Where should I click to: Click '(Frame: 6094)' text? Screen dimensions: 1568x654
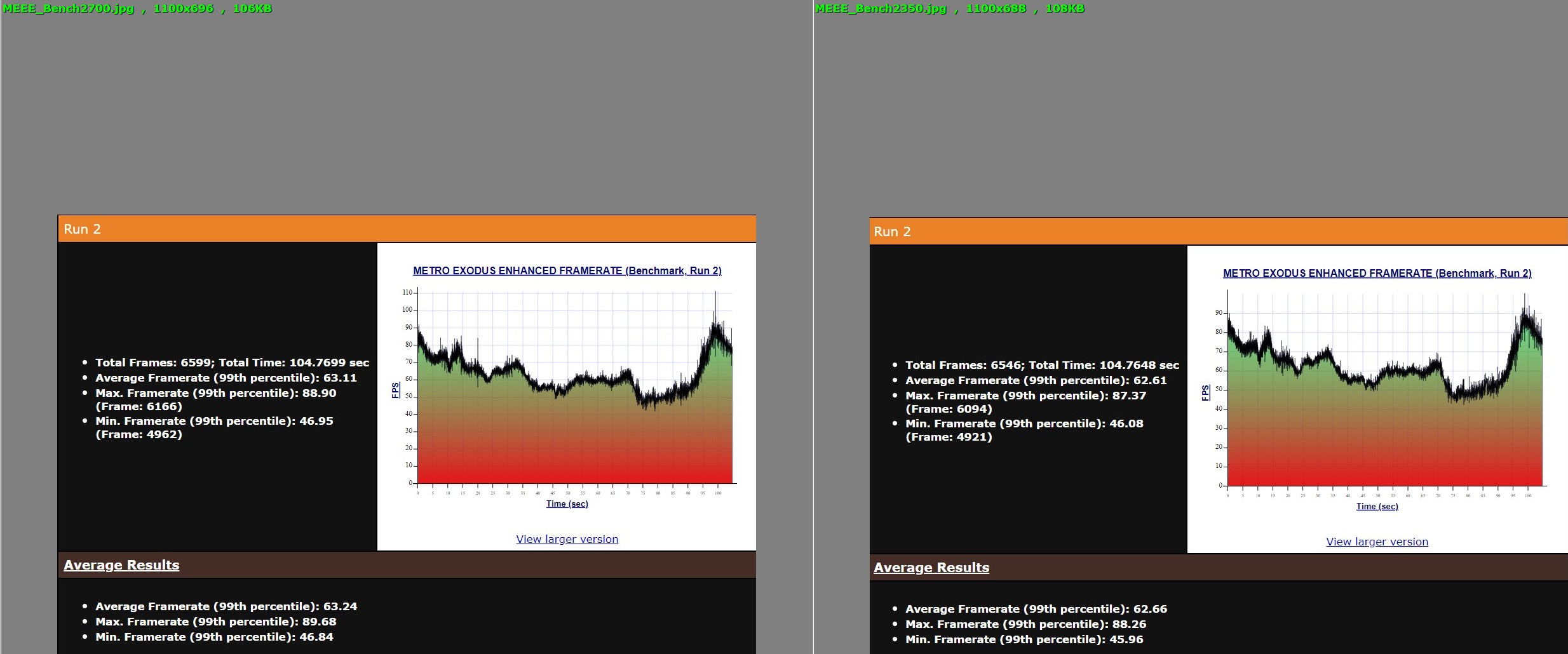(x=949, y=409)
